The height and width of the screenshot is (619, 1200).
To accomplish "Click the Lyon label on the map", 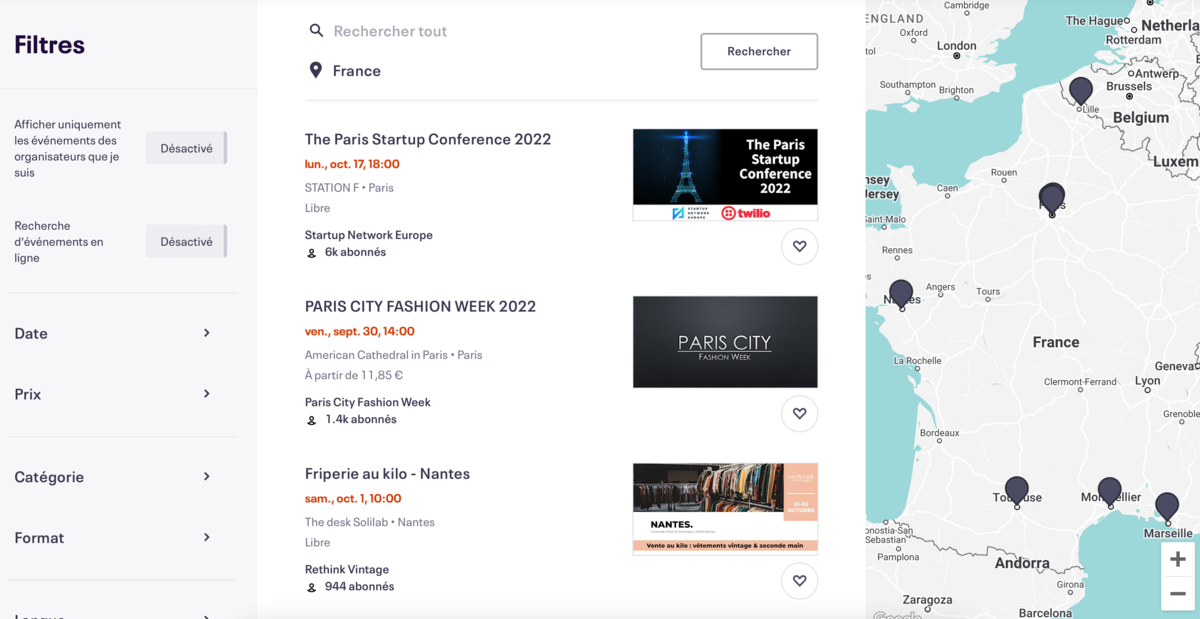I will (x=1148, y=381).
